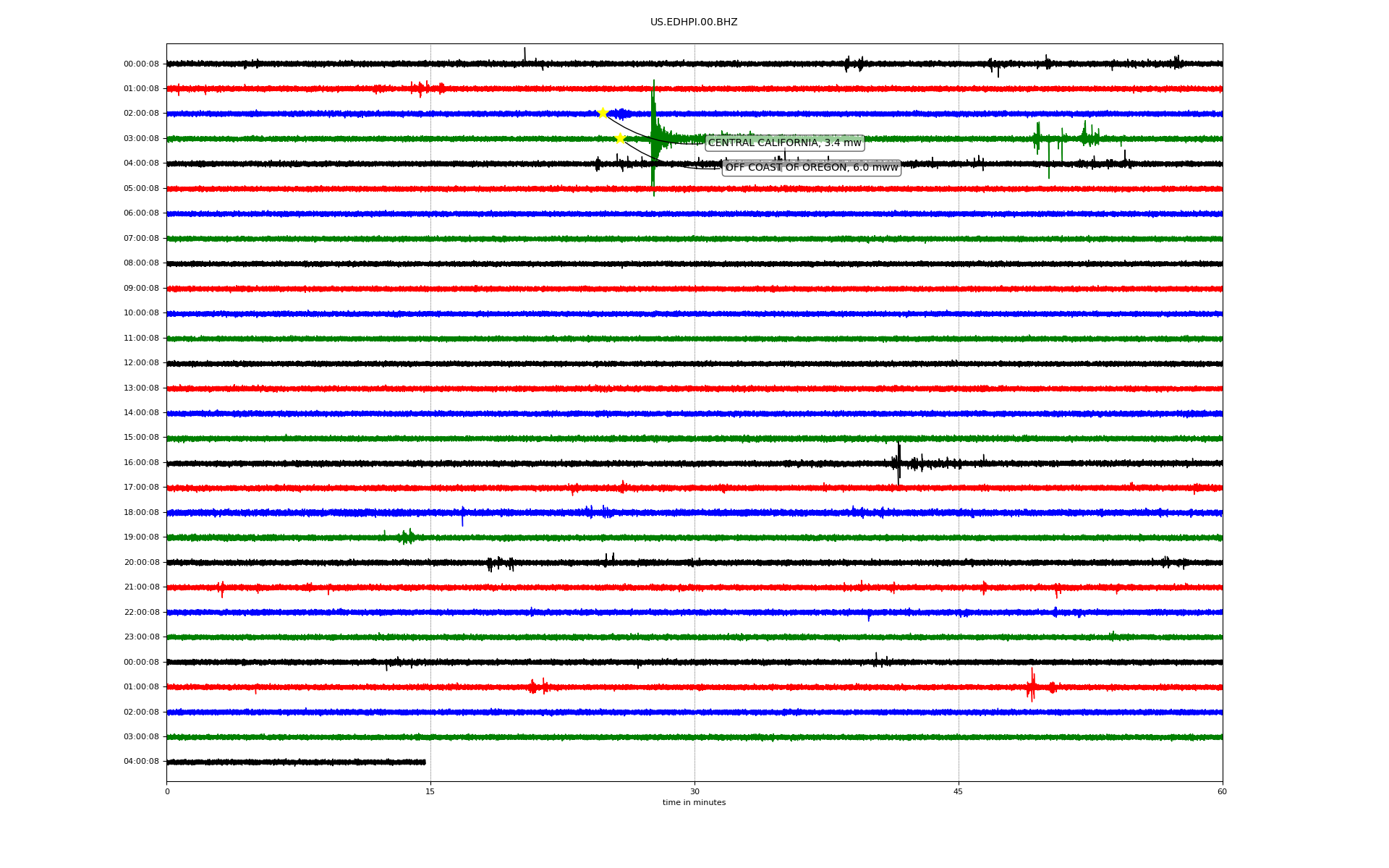
Task: Click the 'time in minutes' axis label
Action: point(693,803)
